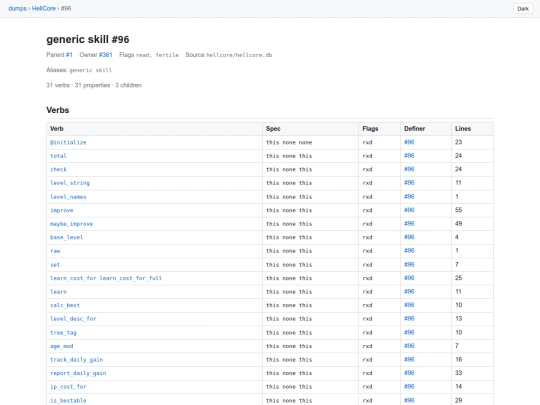Viewport: 540px width, 405px height.
Task: Open the report_daily_gain verb
Action: point(78,373)
